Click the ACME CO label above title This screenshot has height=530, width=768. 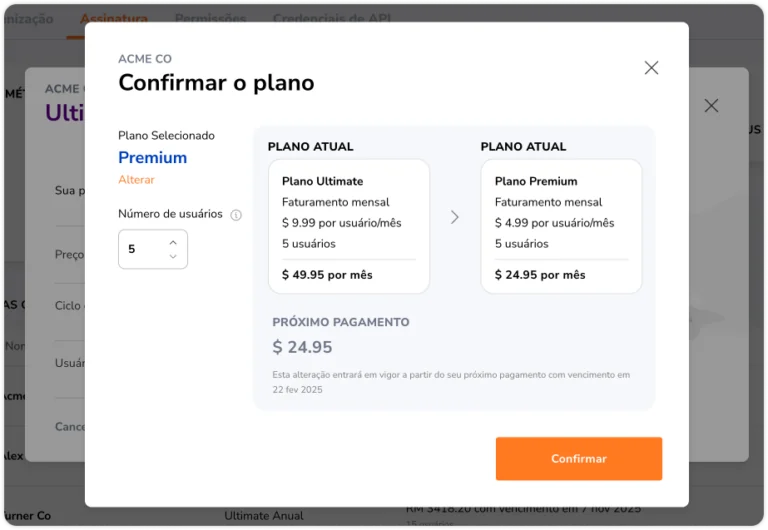145,59
